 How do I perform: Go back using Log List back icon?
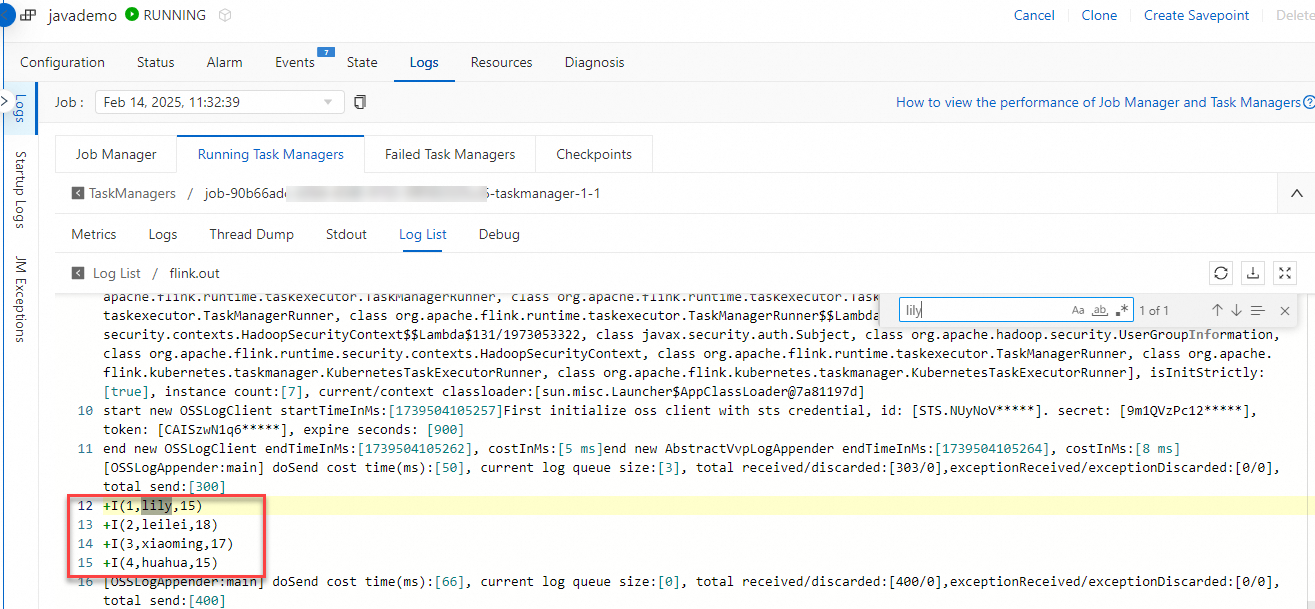(77, 273)
